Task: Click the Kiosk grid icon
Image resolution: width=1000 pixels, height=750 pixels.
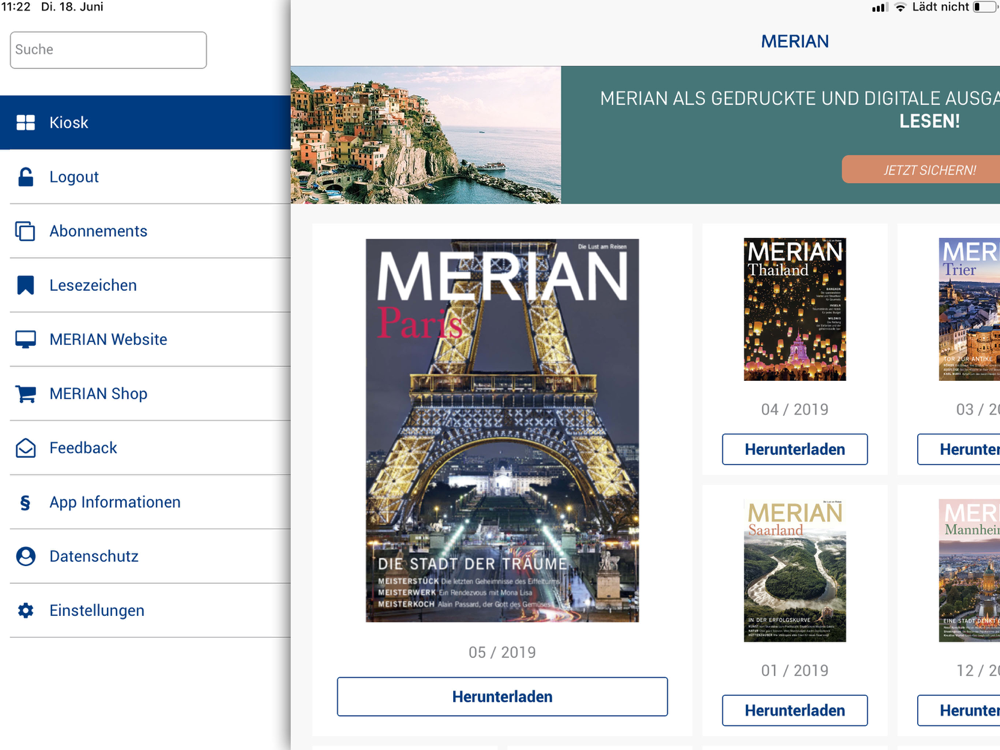Action: pyautogui.click(x=26, y=122)
